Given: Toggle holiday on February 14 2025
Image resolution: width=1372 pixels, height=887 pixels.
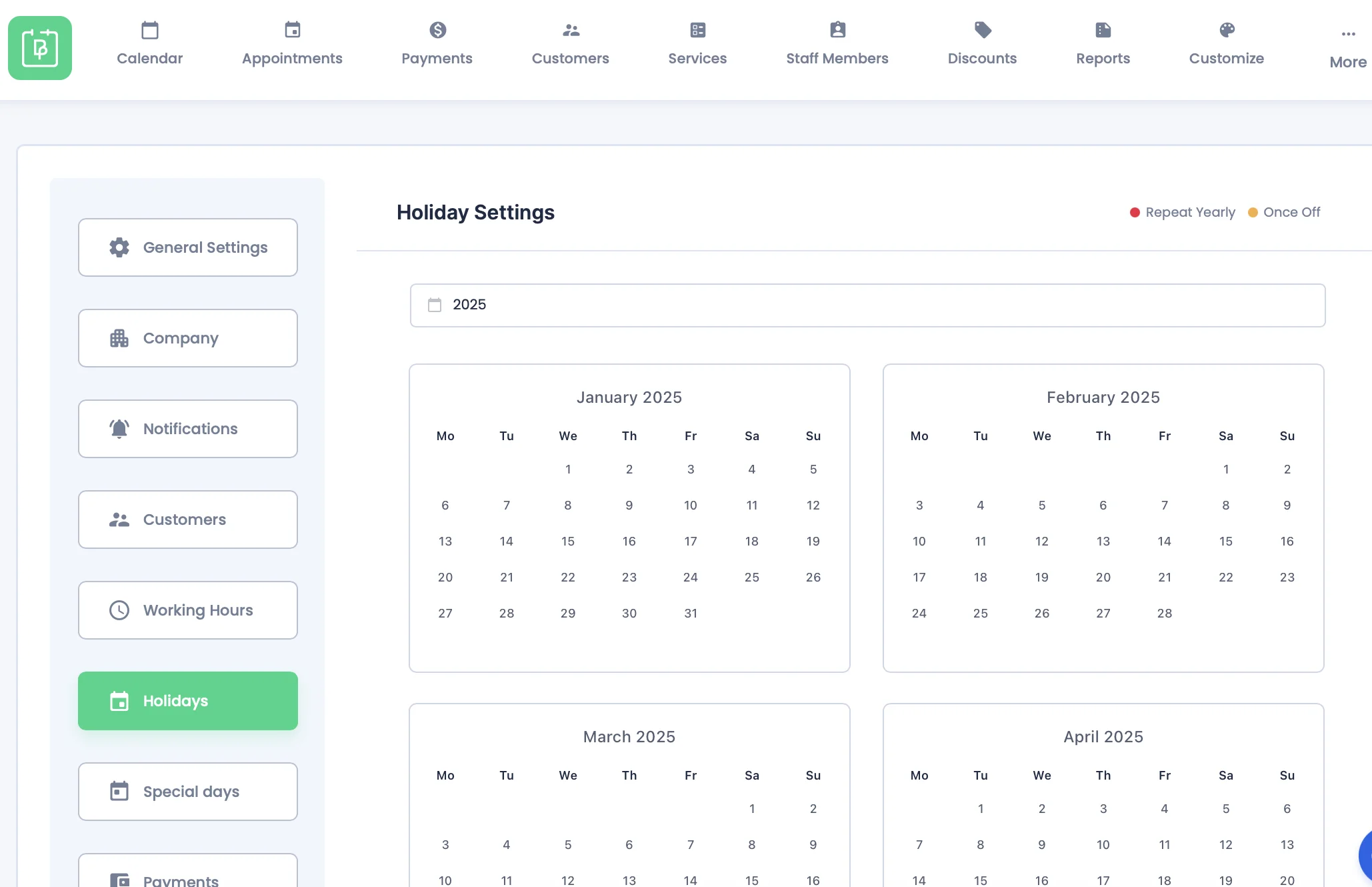Looking at the screenshot, I should [1165, 542].
